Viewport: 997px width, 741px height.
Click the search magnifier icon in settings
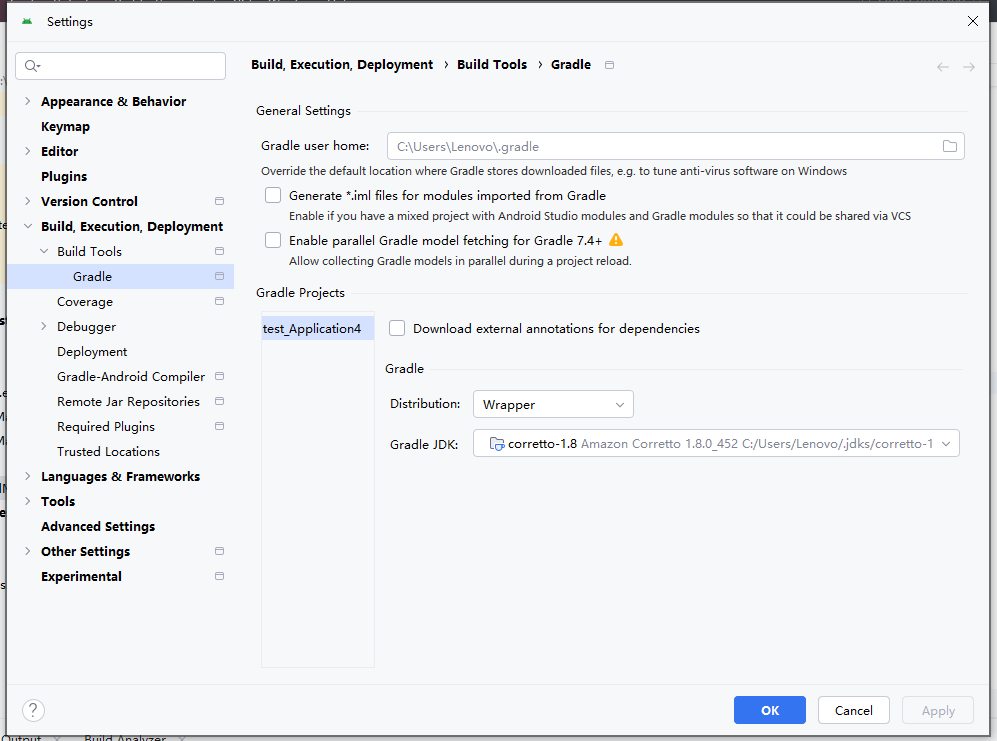point(32,66)
